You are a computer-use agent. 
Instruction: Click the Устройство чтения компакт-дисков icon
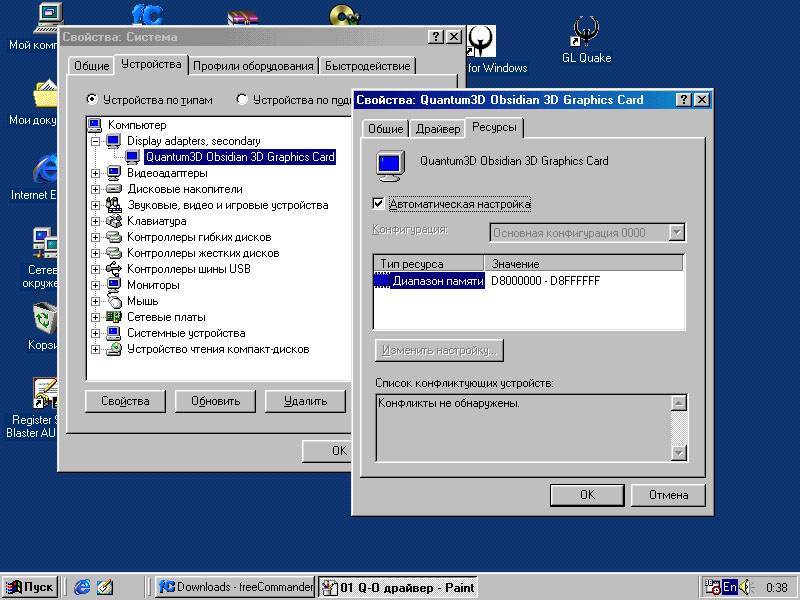[114, 349]
